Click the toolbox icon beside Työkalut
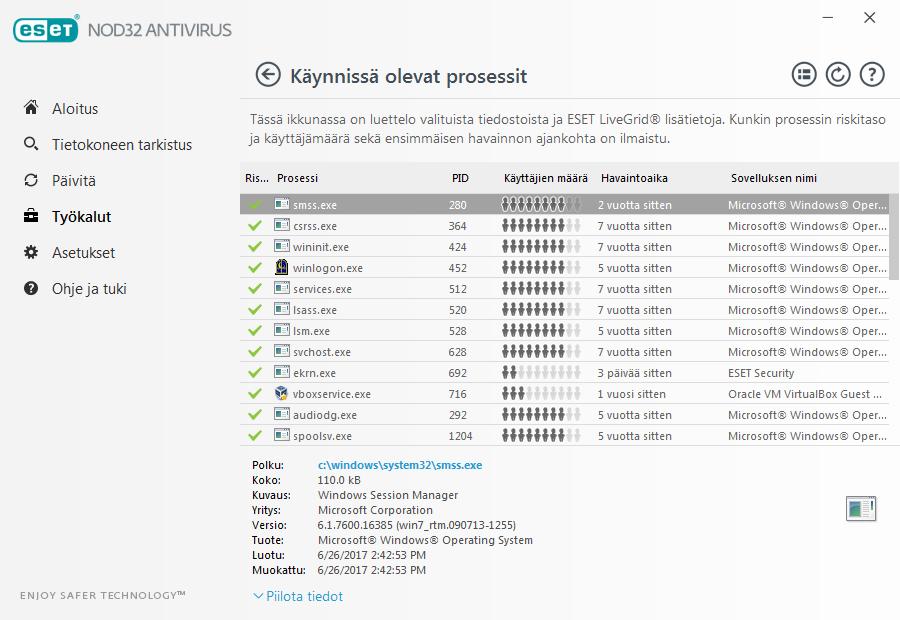Viewport: 900px width, 620px height. click(31, 216)
